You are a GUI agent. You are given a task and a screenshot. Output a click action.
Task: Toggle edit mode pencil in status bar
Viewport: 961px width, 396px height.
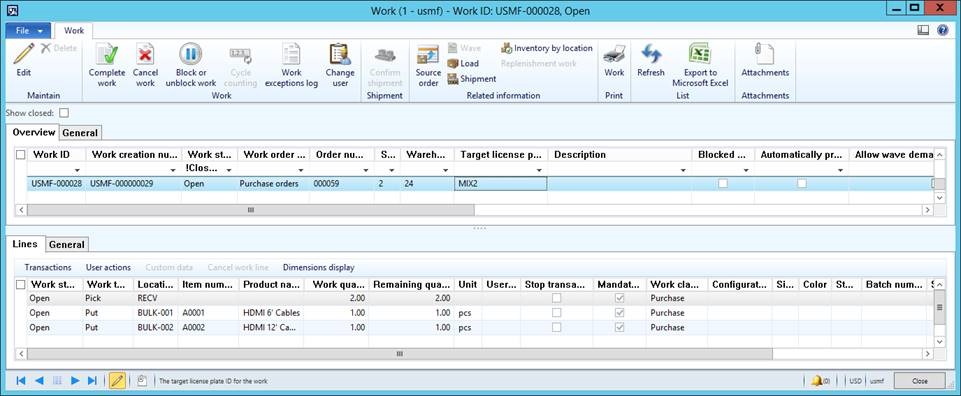click(117, 381)
